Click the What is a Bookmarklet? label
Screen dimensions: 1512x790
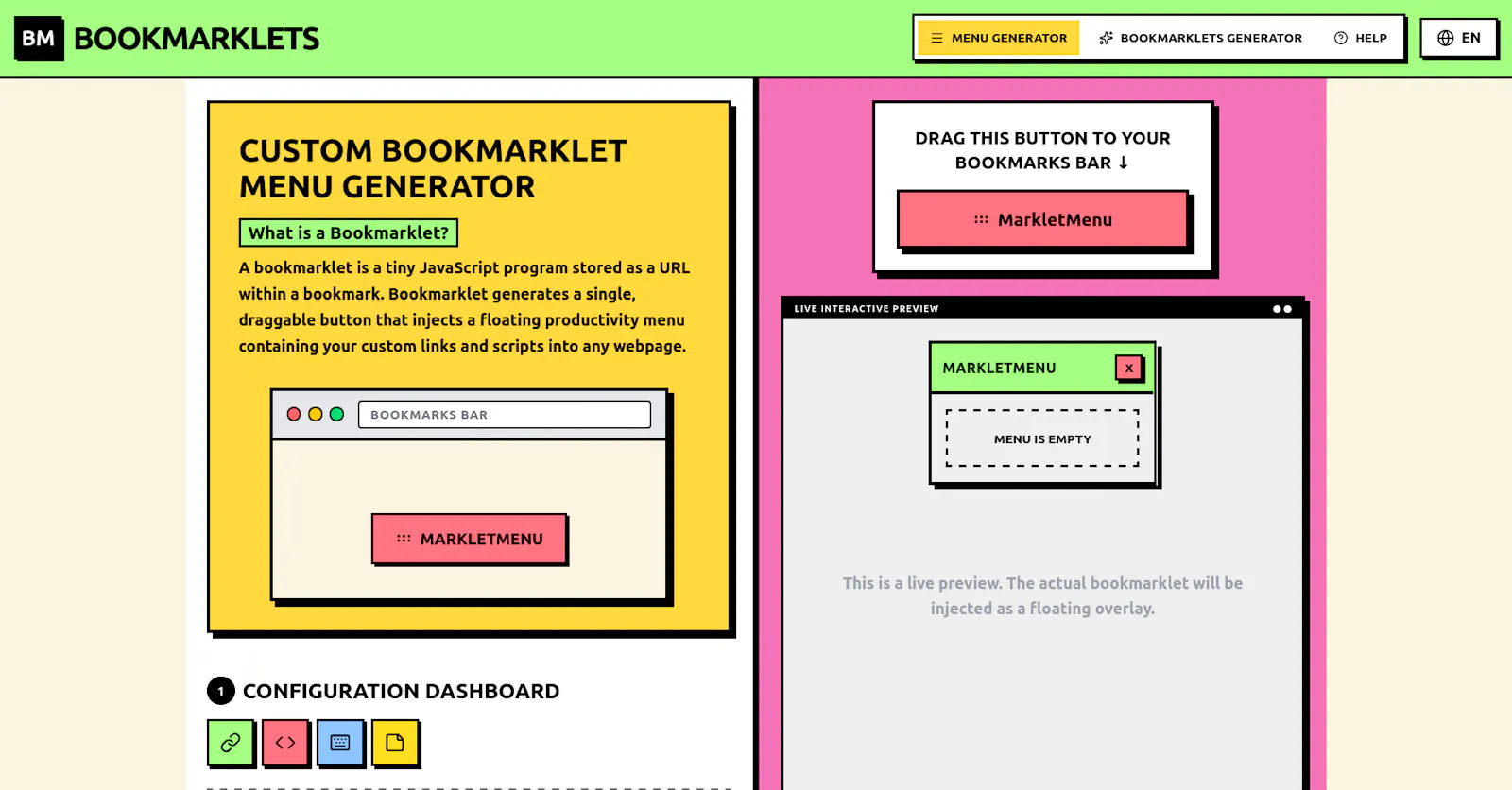tap(349, 232)
